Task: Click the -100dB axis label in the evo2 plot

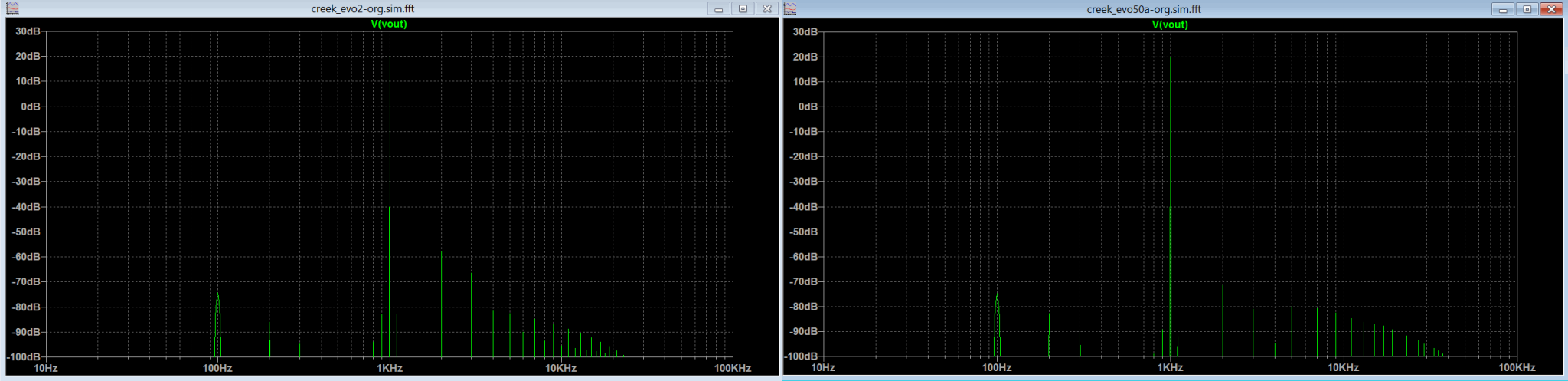Action: (24, 357)
